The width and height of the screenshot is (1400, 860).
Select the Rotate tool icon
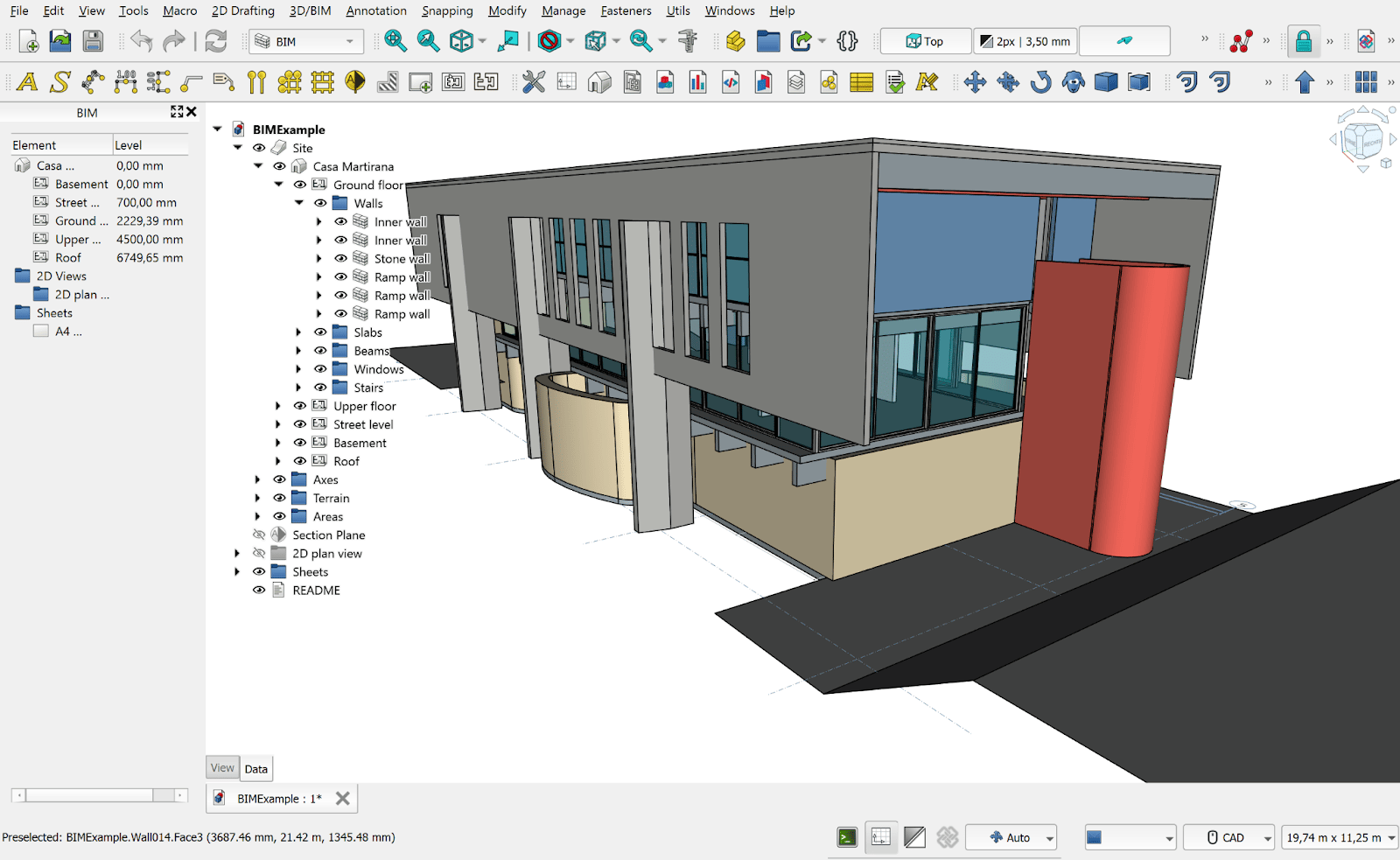tap(1041, 81)
